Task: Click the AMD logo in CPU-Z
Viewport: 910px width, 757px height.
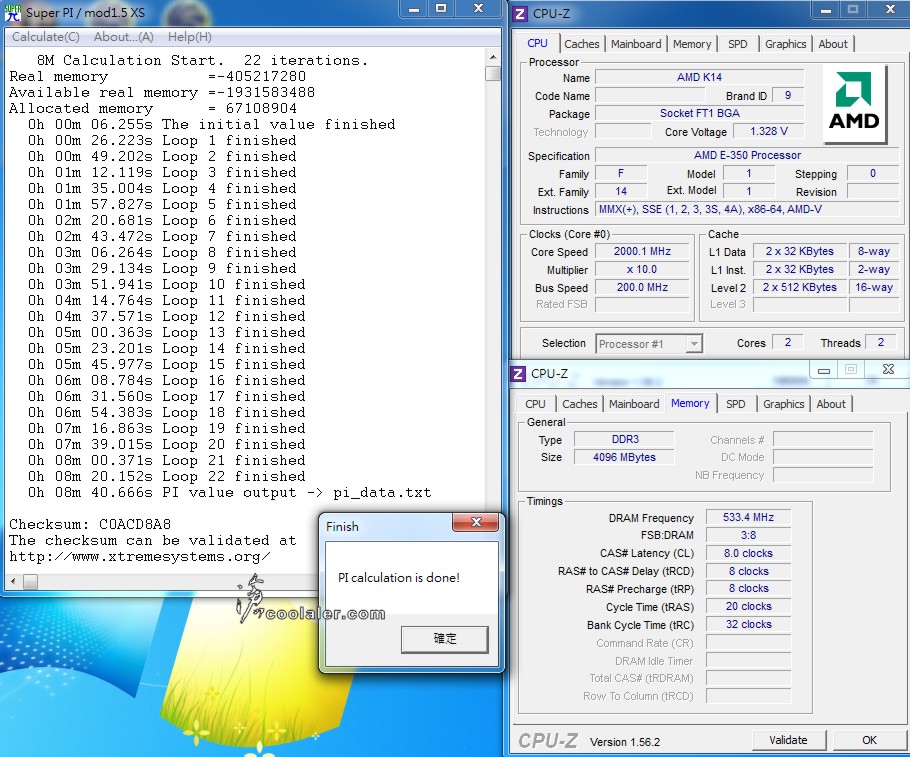Action: 854,103
